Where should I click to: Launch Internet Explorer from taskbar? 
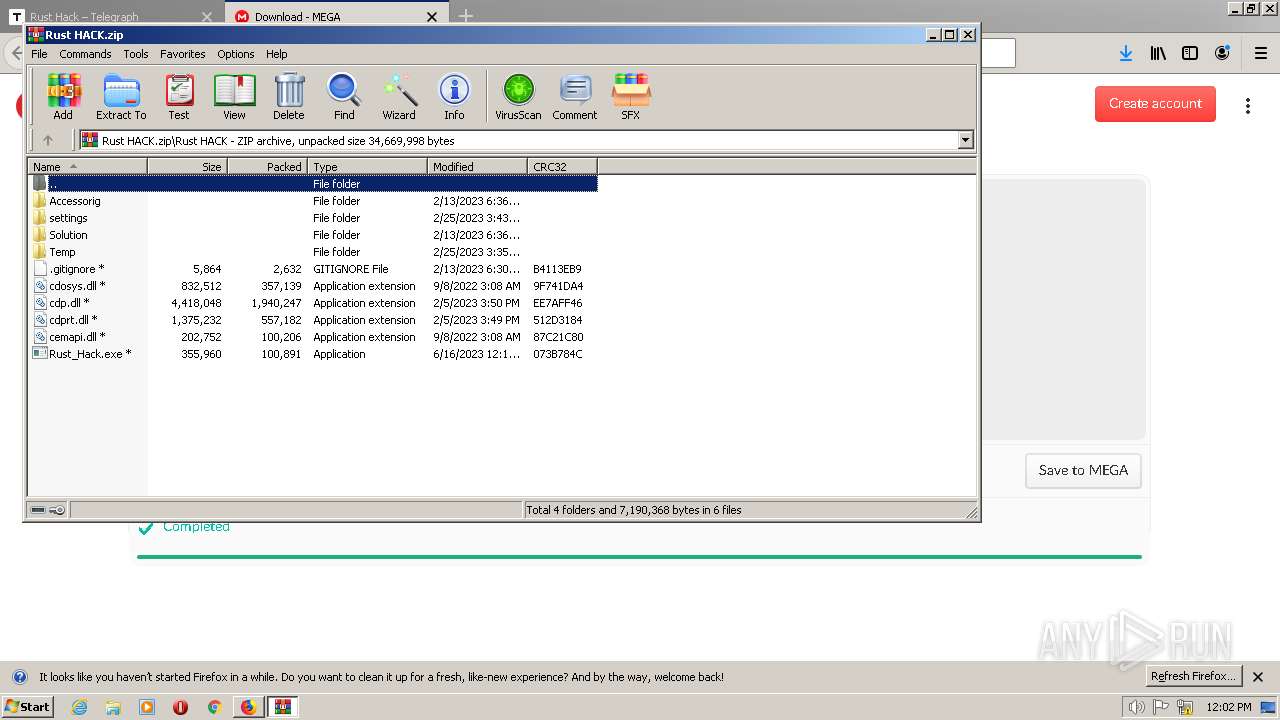pyautogui.click(x=80, y=707)
